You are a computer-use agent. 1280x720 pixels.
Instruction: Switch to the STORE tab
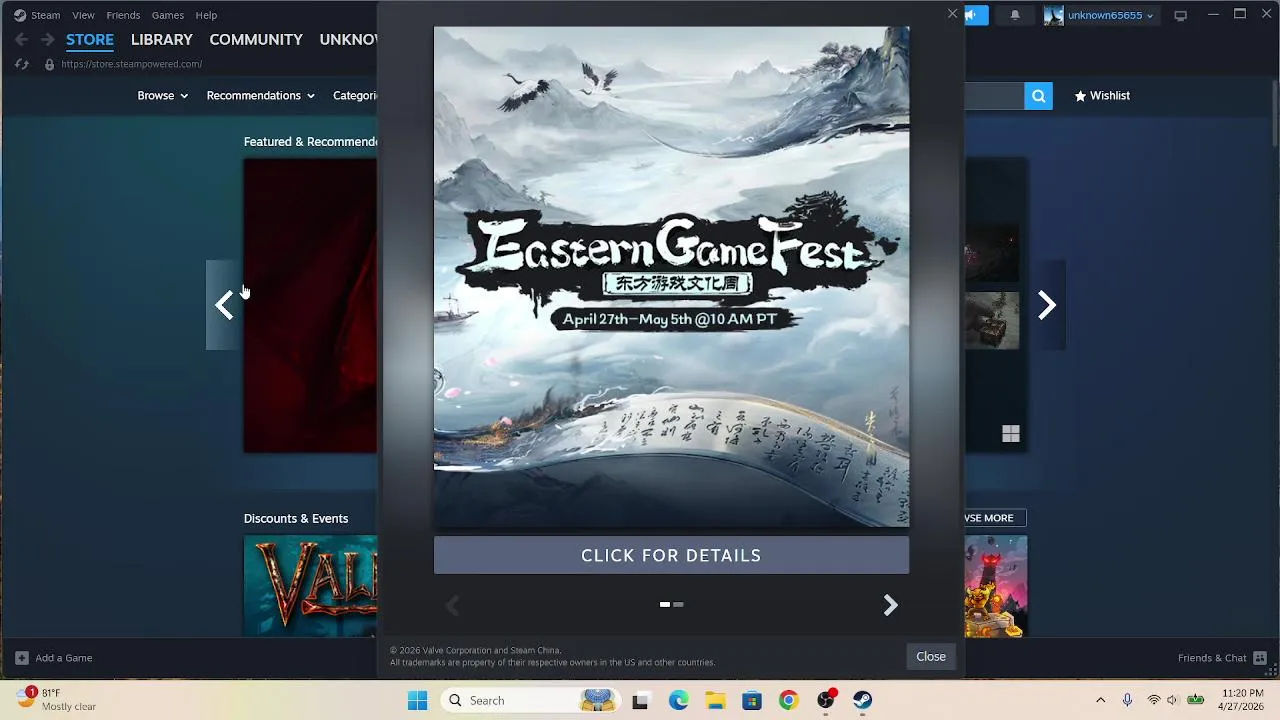(x=90, y=40)
